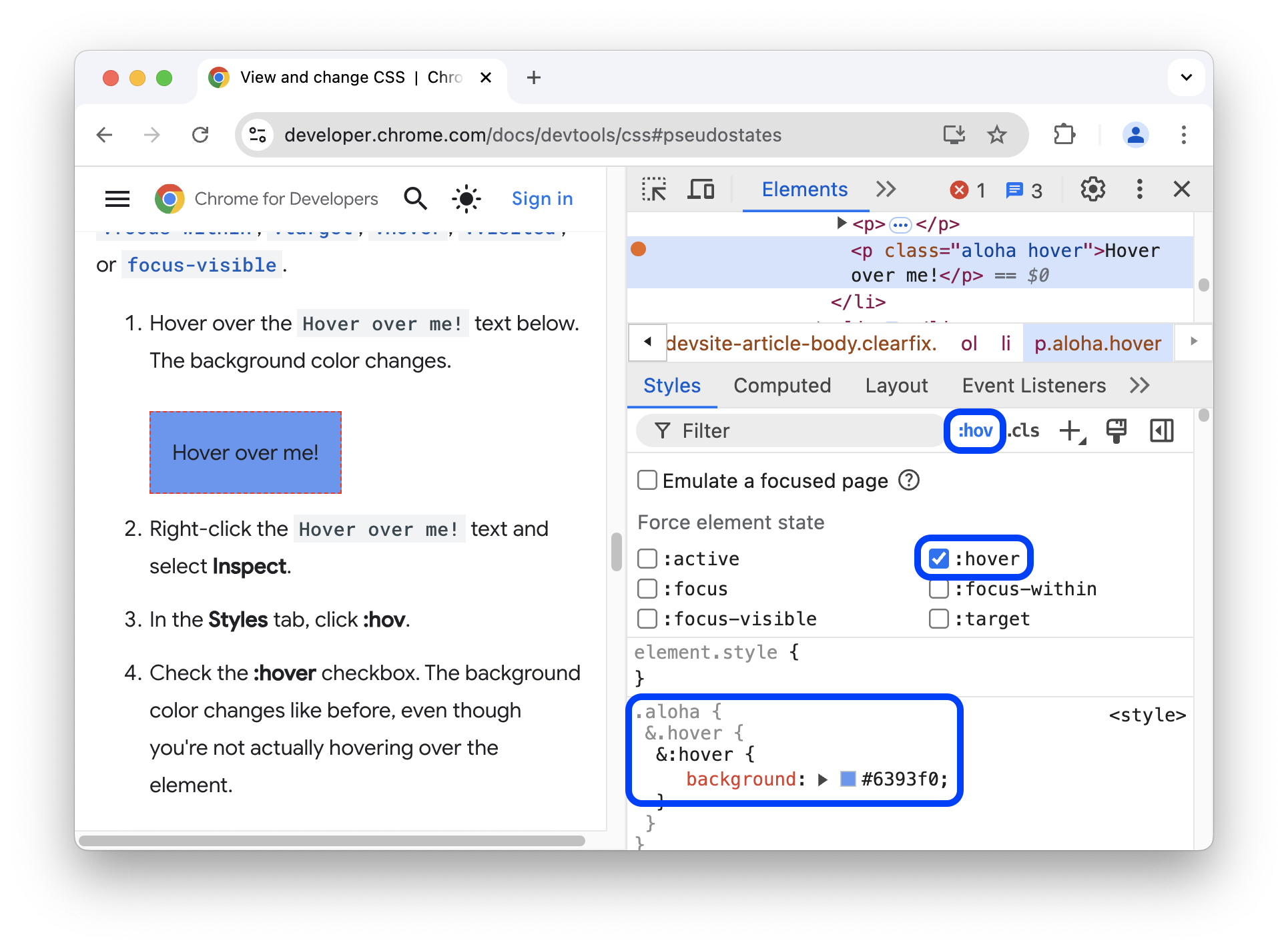The width and height of the screenshot is (1288, 949).
Task: Click the element selector inspect icon
Action: [x=656, y=190]
